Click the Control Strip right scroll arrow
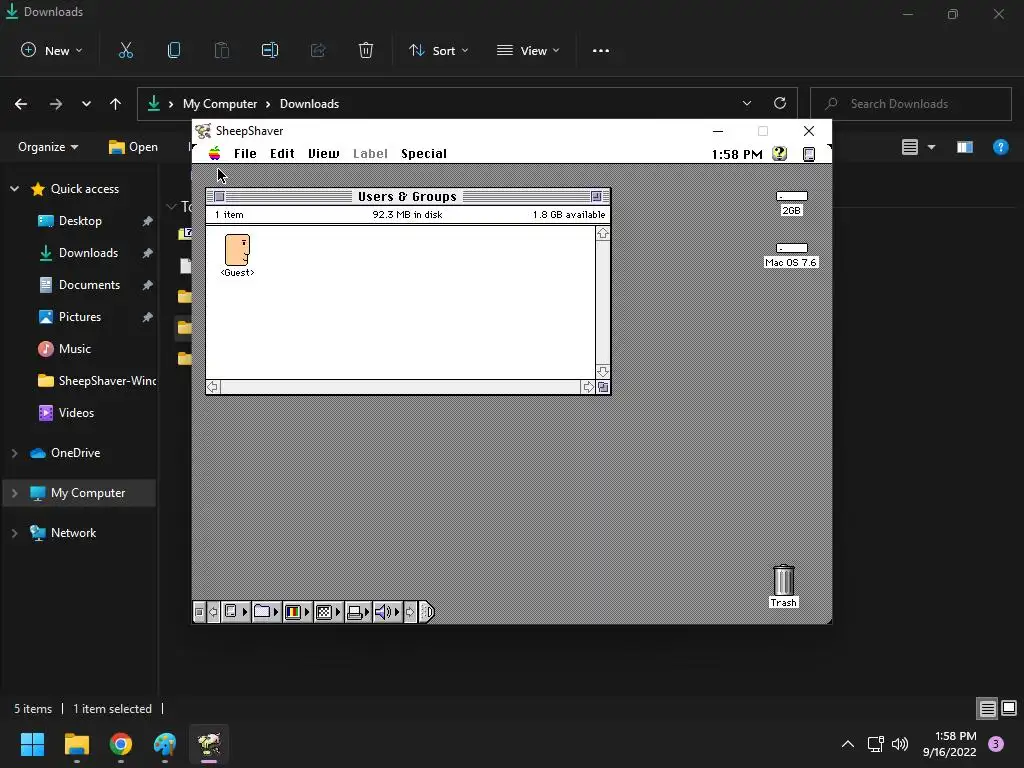1024x768 pixels. coord(410,612)
